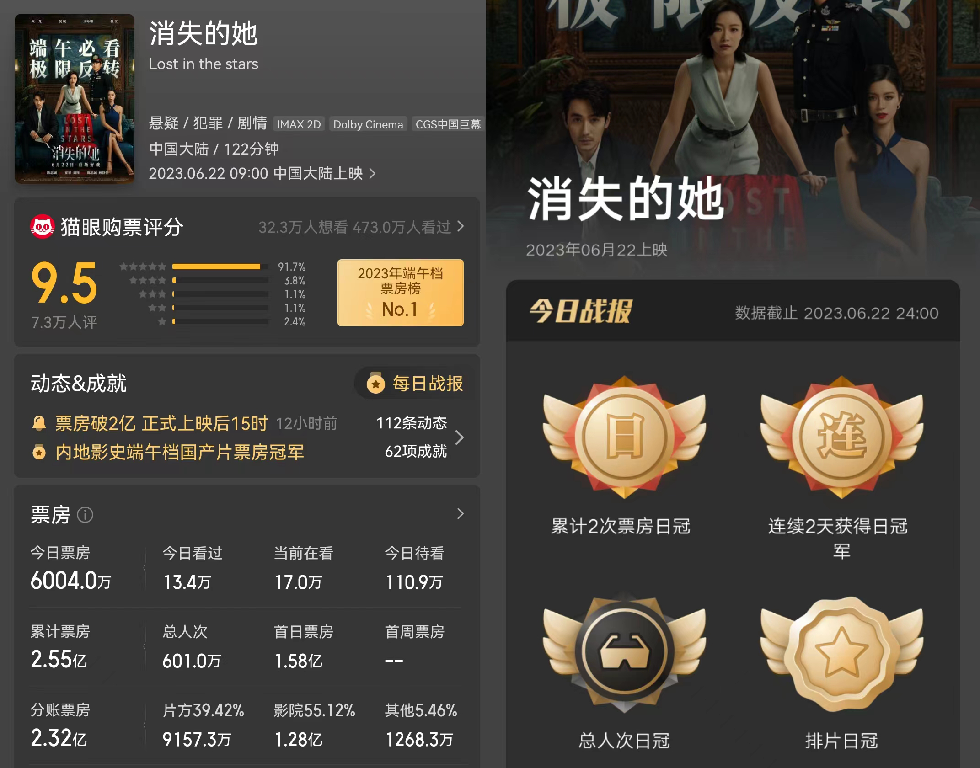Image resolution: width=980 pixels, height=768 pixels.
Task: Click the 累计2次票房日冠 badge
Action: click(624, 437)
